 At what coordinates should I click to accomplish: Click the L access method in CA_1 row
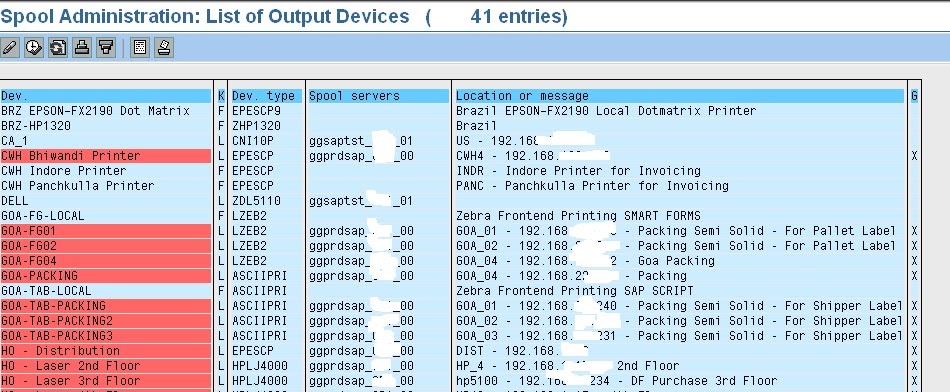pyautogui.click(x=221, y=141)
